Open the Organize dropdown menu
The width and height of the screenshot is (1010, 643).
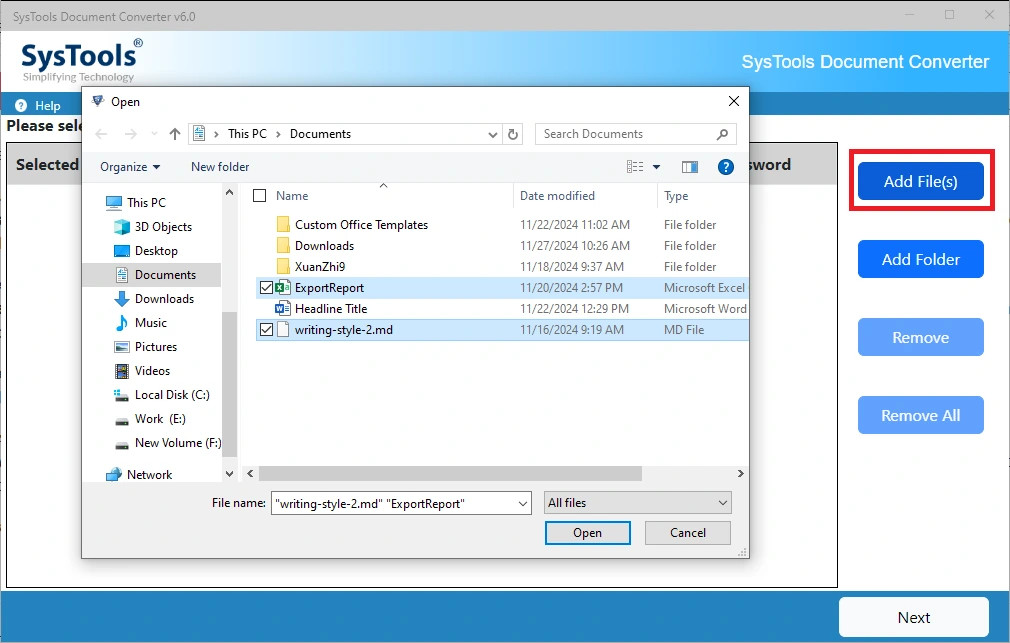point(129,167)
